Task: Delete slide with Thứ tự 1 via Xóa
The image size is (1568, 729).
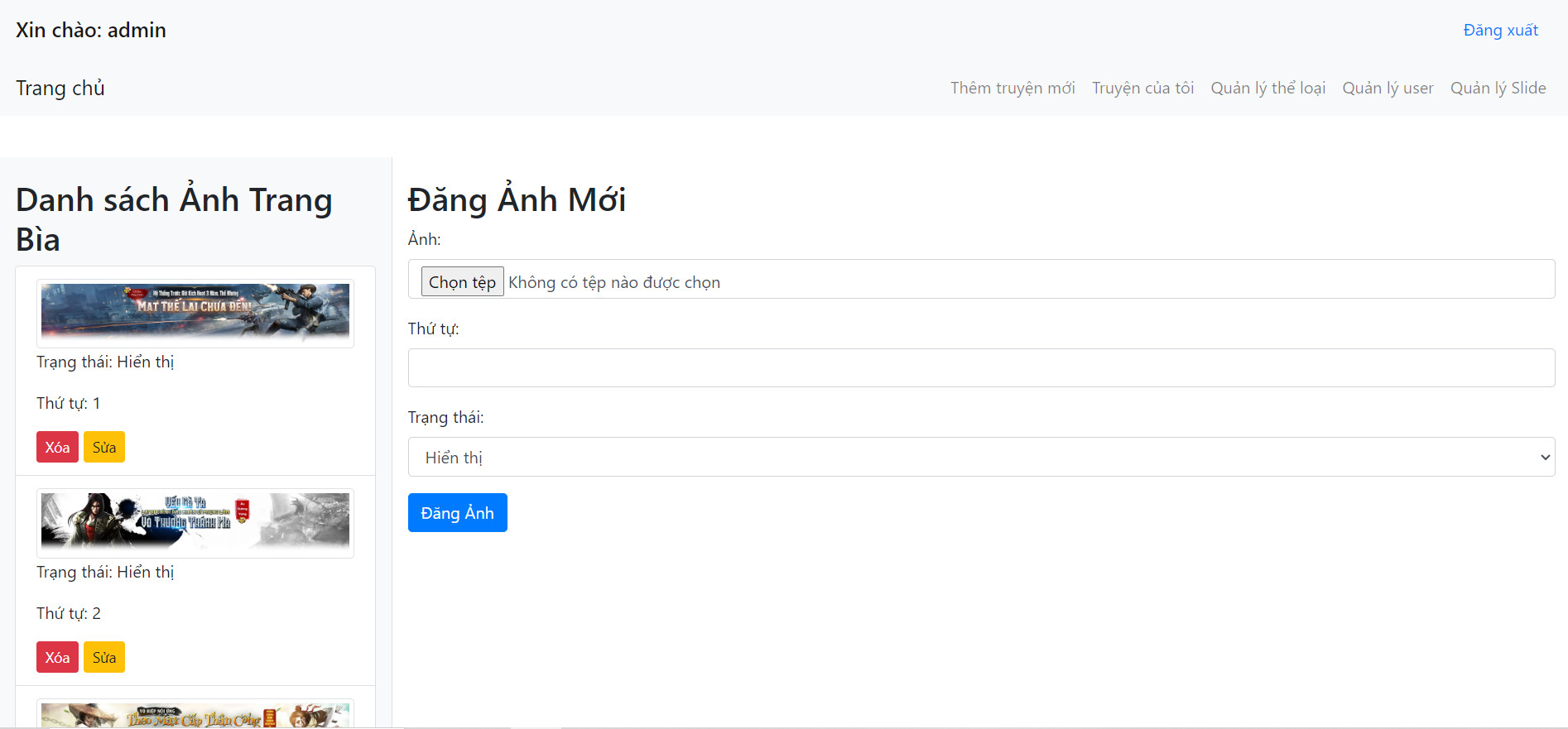Action: [x=57, y=447]
